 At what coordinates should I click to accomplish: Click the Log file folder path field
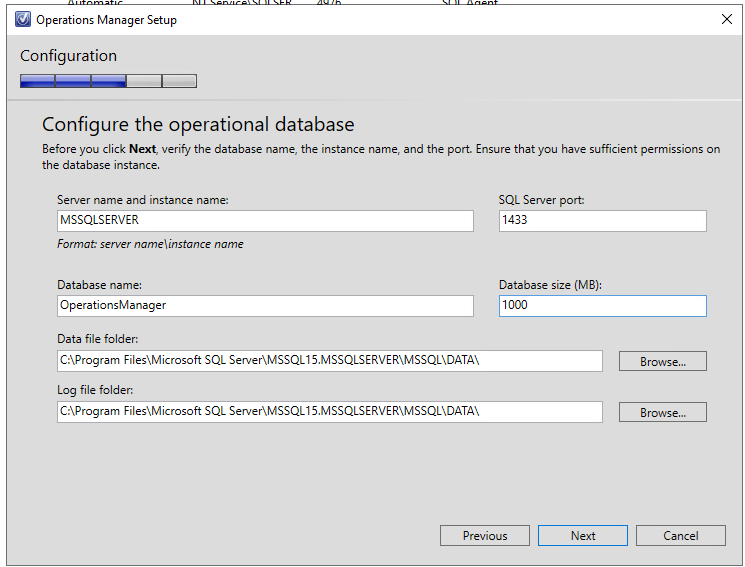(330, 412)
